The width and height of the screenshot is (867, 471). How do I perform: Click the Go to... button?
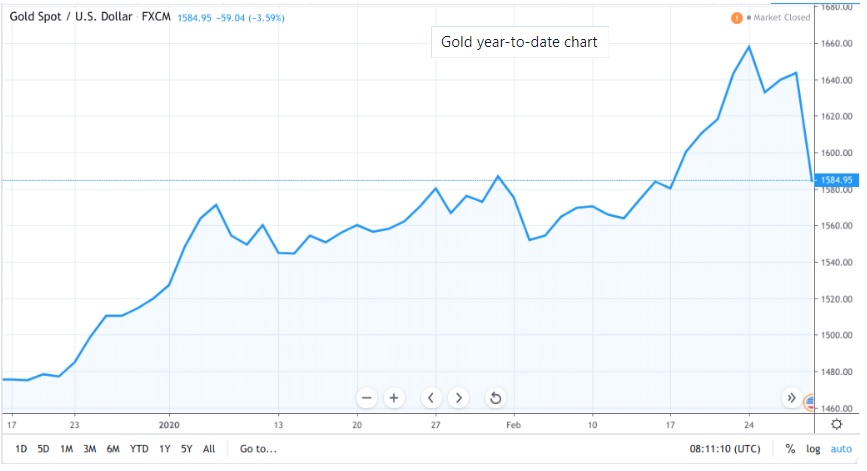point(258,449)
